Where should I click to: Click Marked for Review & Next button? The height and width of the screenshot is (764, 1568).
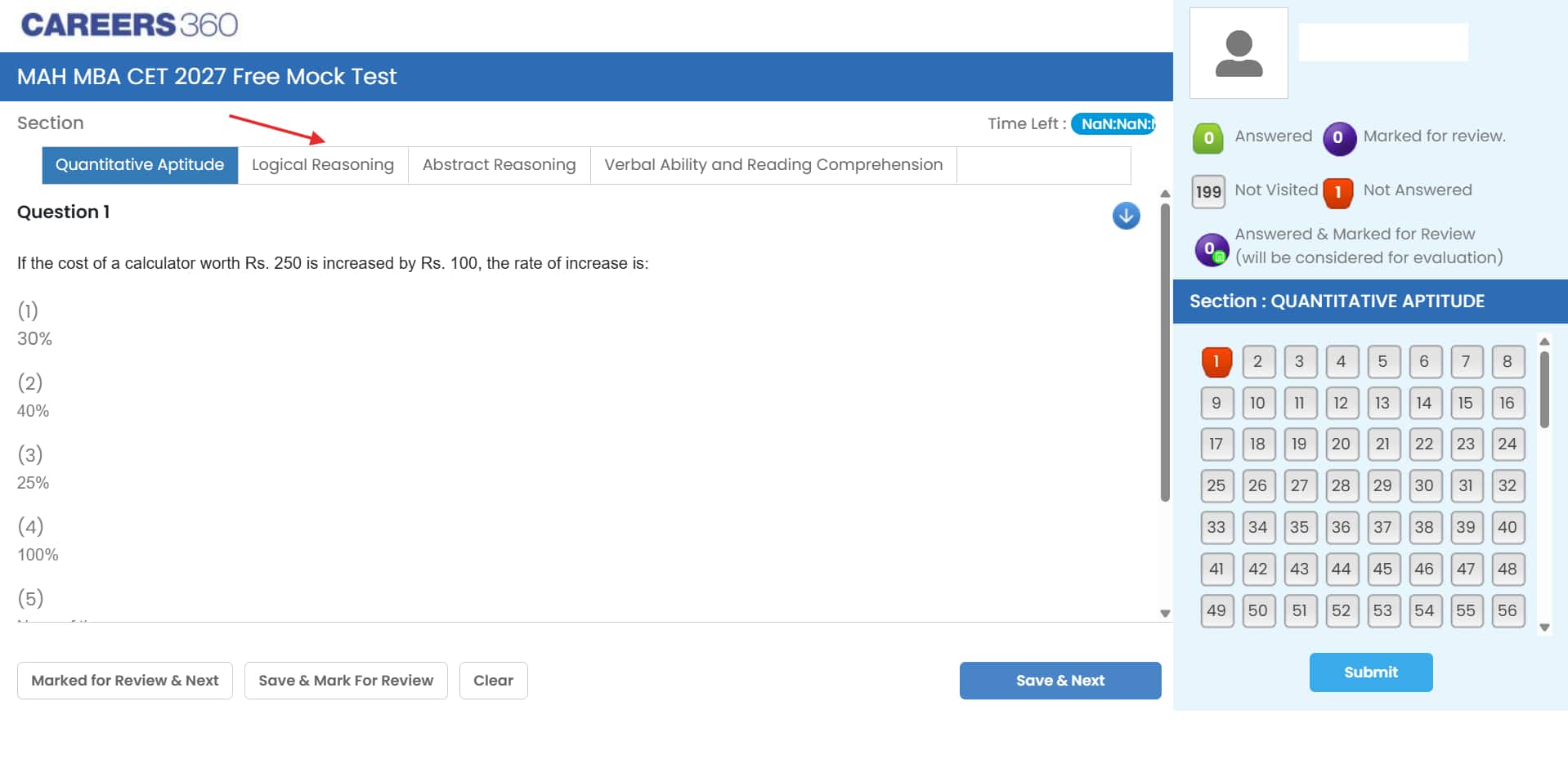[x=125, y=681]
